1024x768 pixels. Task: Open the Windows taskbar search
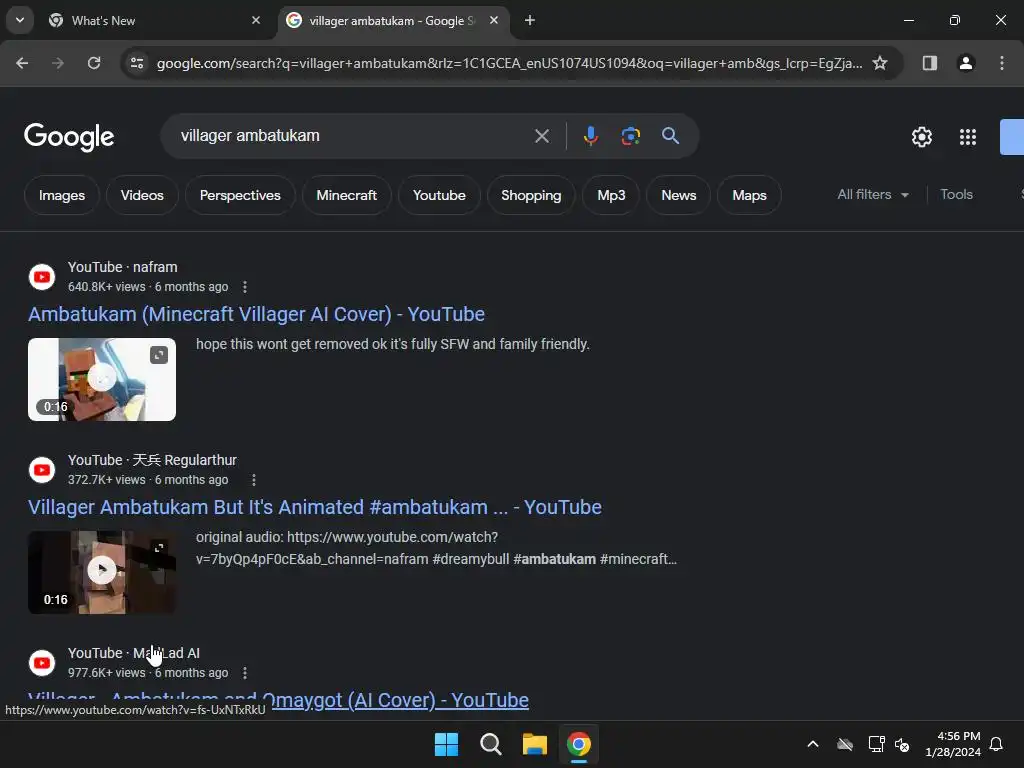490,744
